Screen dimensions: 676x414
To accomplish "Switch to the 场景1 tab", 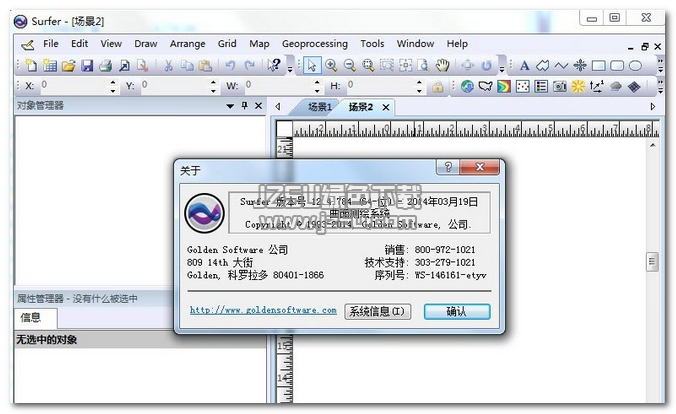I will [x=319, y=107].
